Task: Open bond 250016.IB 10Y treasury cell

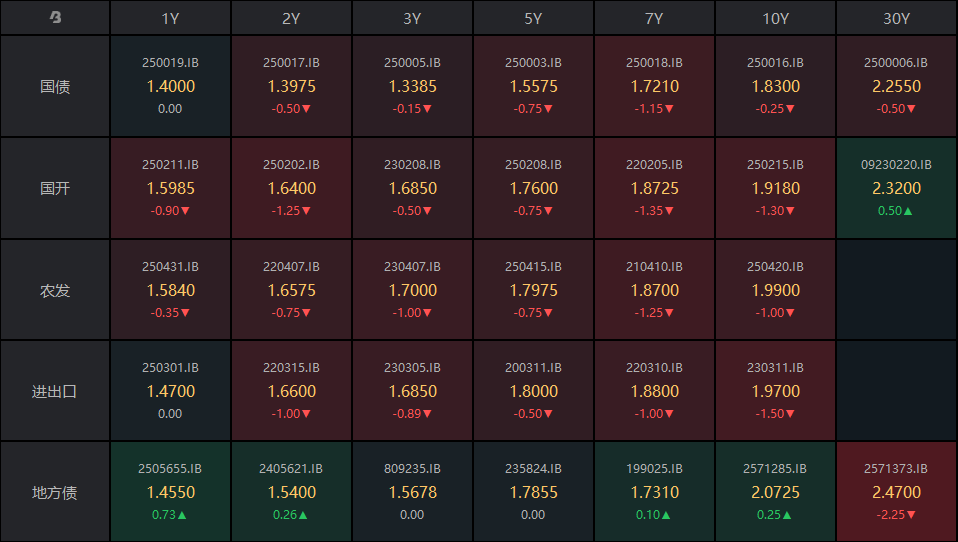Action: [x=775, y=86]
